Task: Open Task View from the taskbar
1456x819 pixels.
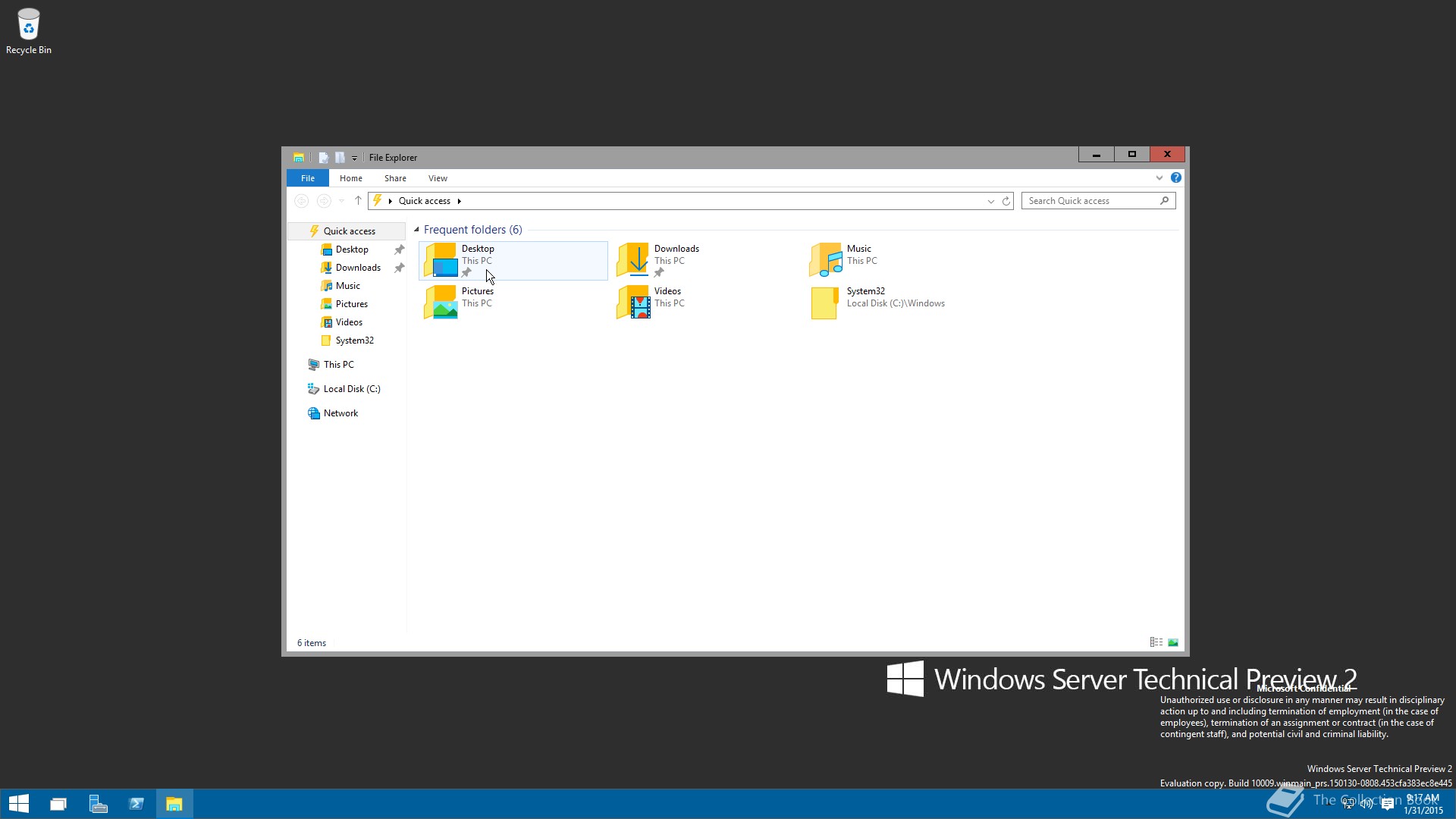Action: 58,804
